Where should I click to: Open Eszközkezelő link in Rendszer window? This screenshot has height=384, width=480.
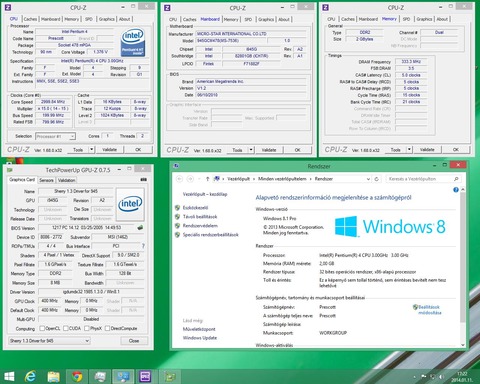click(x=195, y=208)
